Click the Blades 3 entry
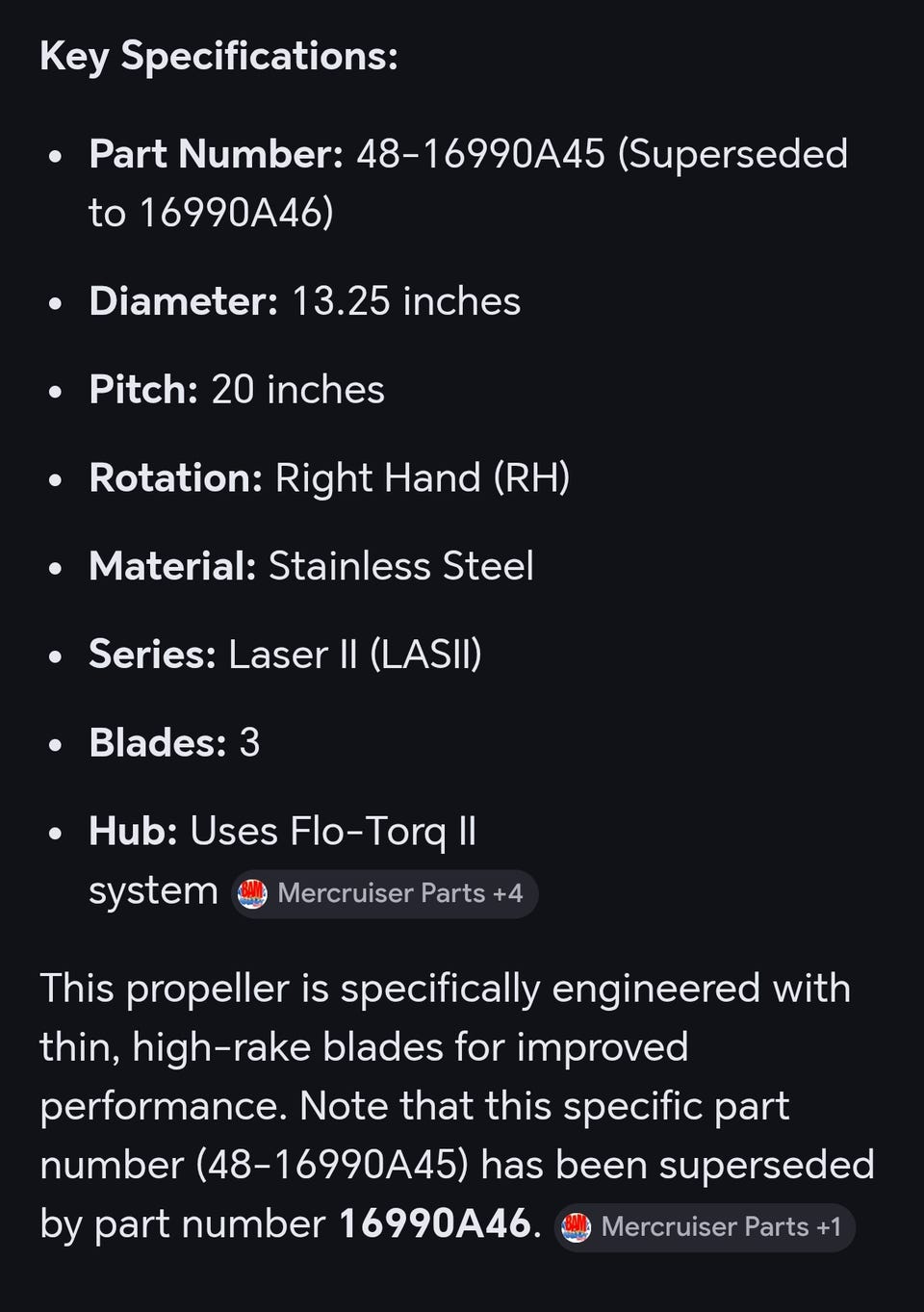The image size is (924, 1312). [x=174, y=743]
